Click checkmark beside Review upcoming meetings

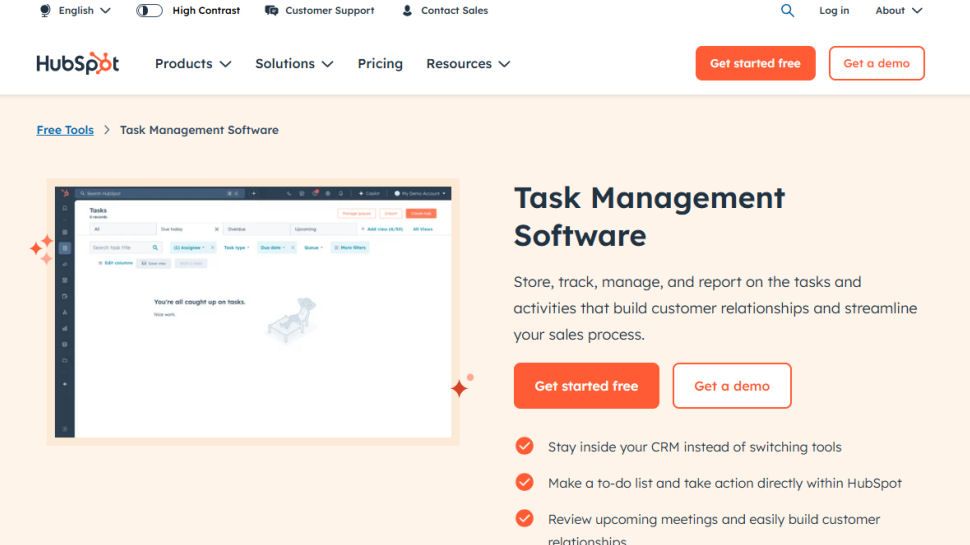coord(525,518)
